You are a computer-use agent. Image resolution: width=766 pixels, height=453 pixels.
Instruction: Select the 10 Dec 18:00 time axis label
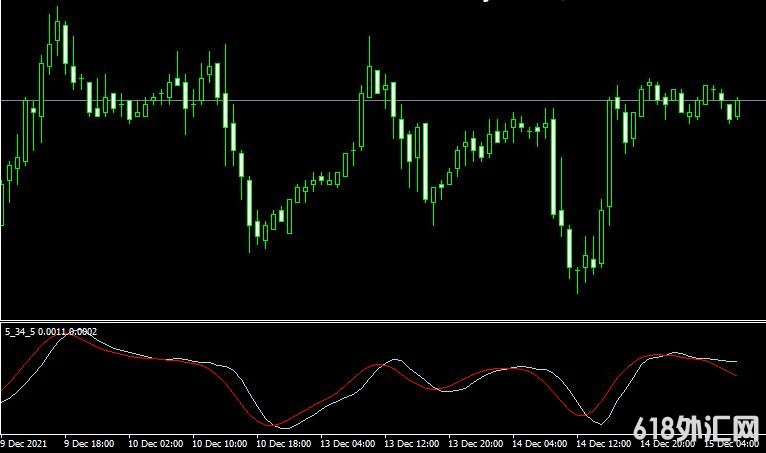[x=283, y=444]
